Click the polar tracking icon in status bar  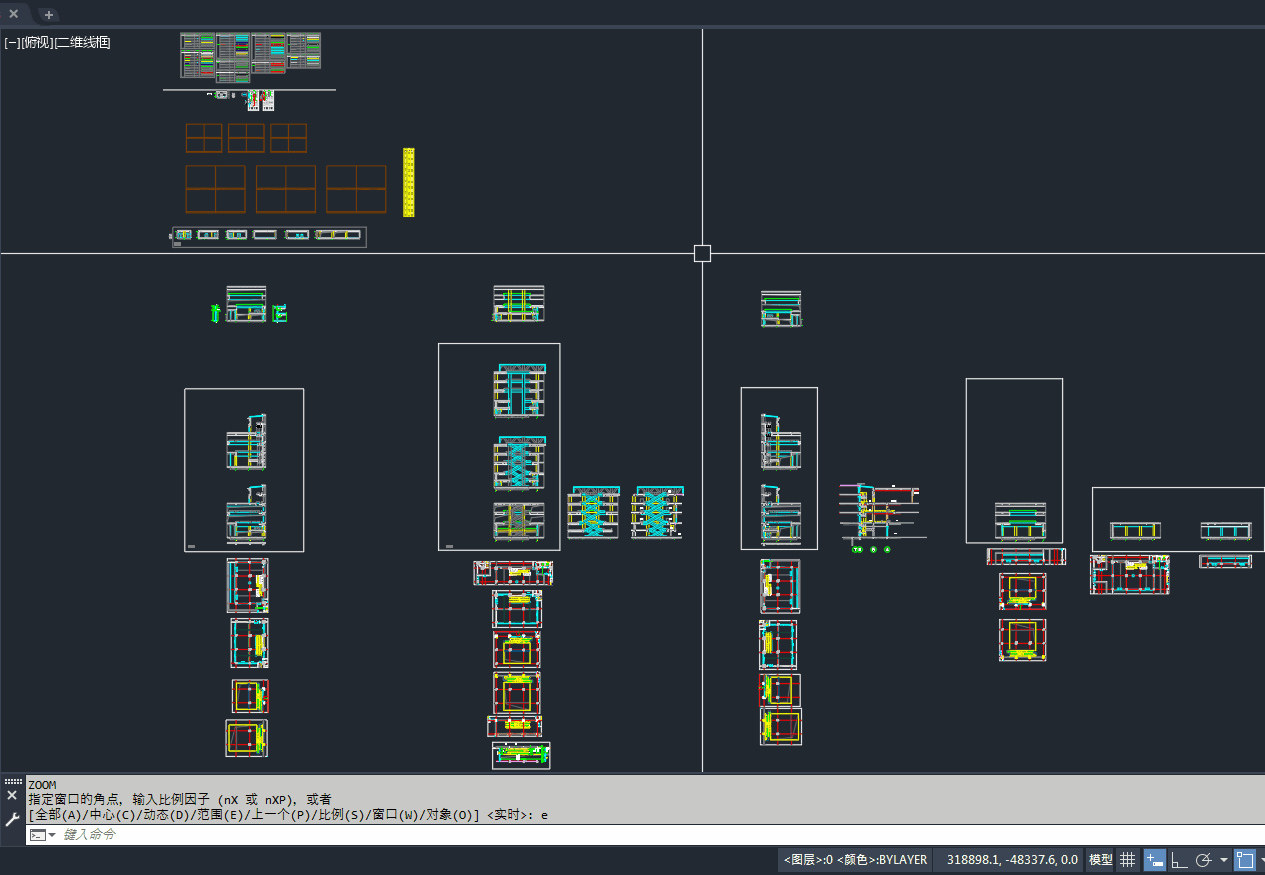(x=1204, y=859)
